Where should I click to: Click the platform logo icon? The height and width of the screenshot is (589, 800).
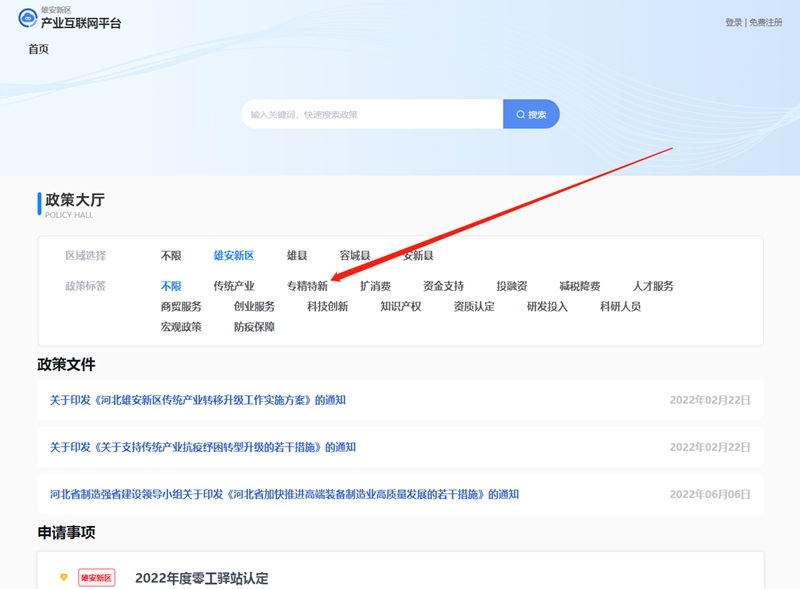click(27, 18)
